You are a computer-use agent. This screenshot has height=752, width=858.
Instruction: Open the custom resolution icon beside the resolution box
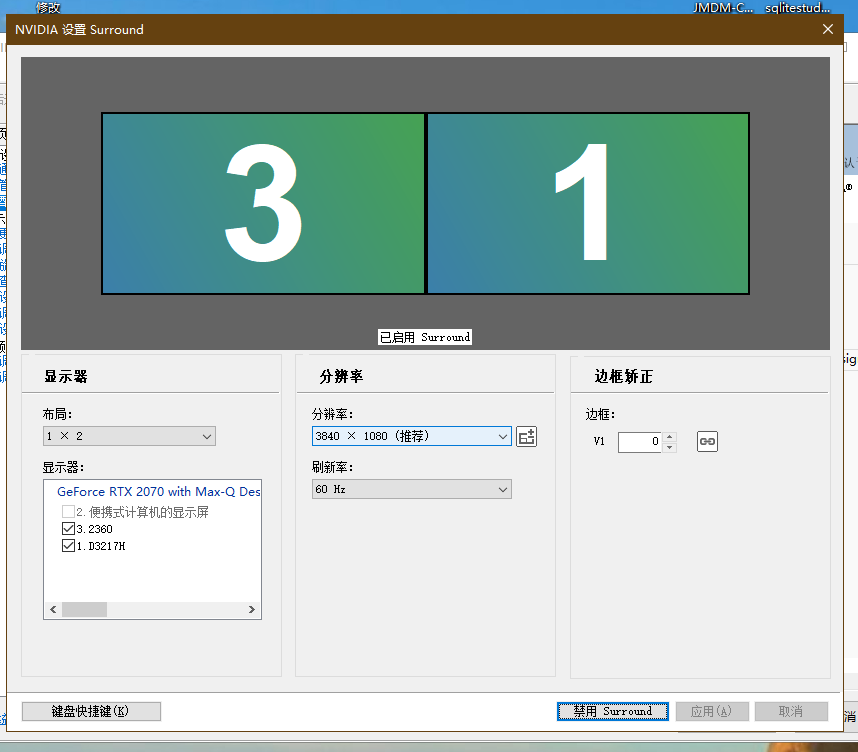(x=527, y=436)
